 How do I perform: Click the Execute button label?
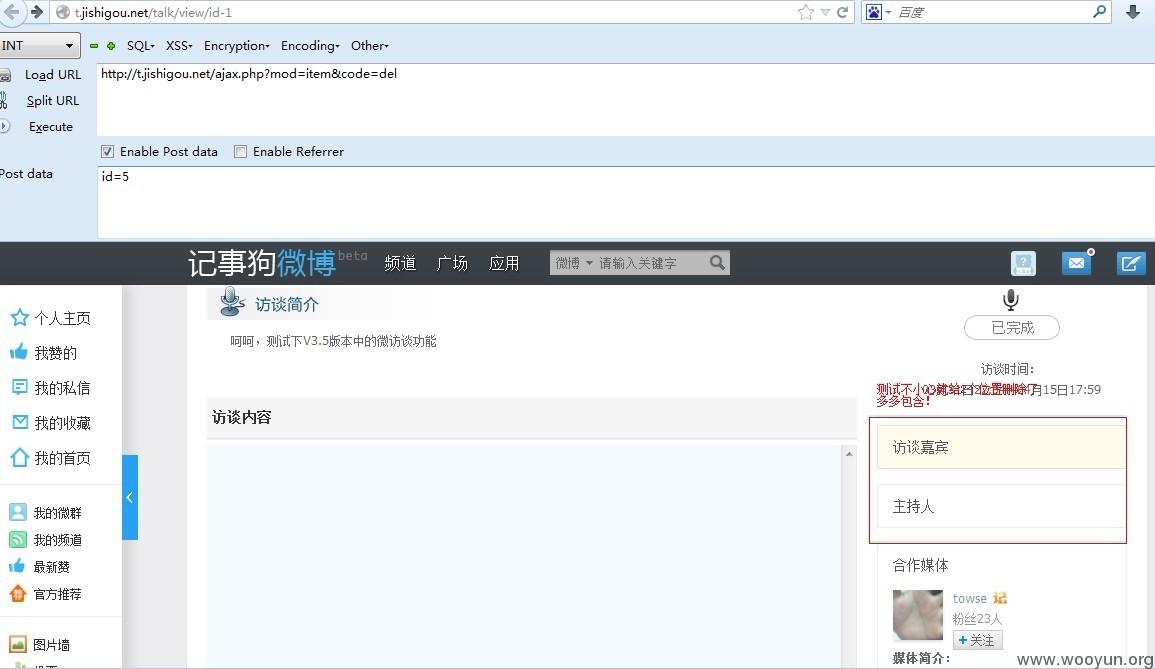point(51,127)
